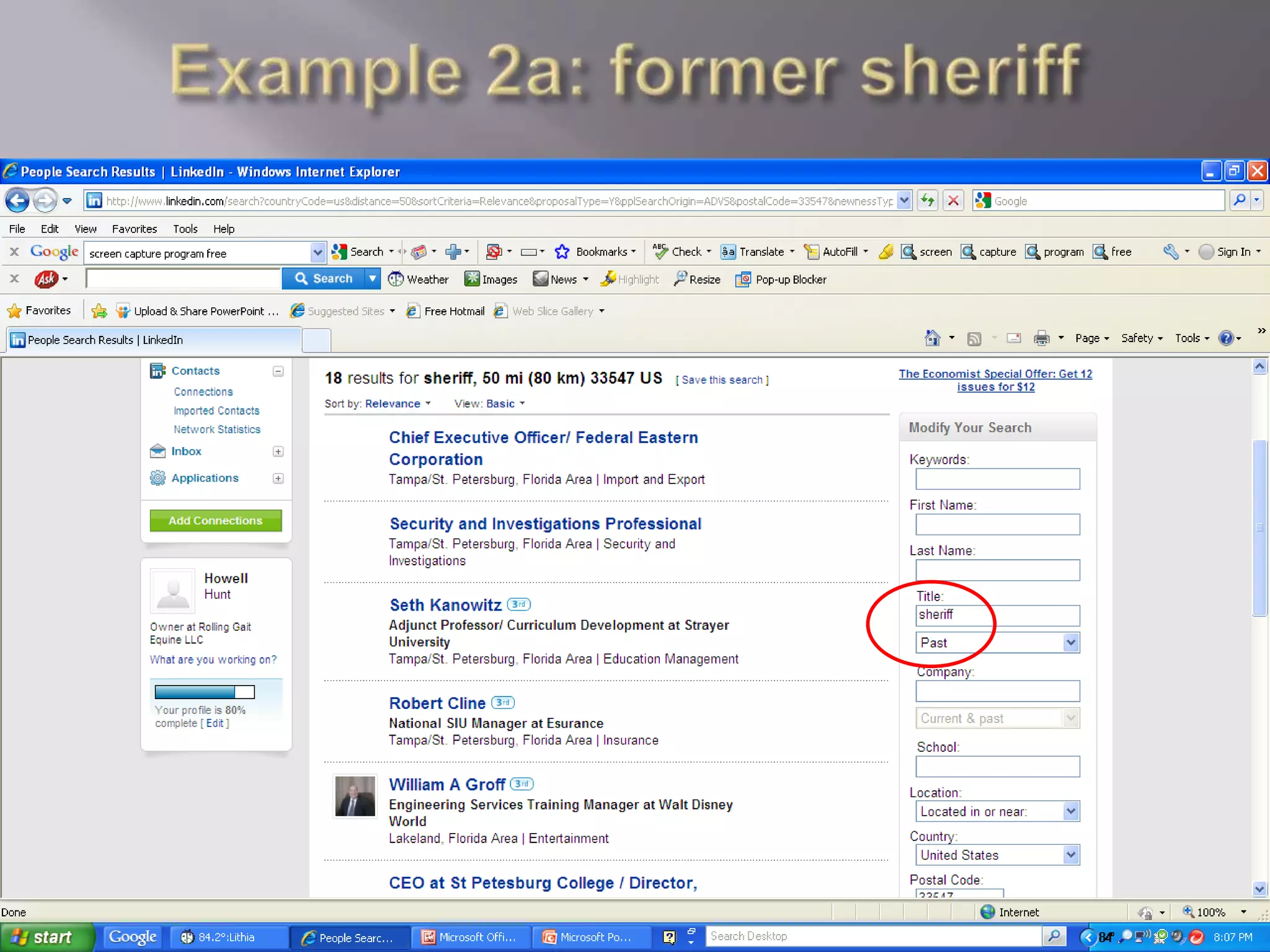1270x952 pixels.
Task: Open the Tools menu in menu bar
Action: coord(185,229)
